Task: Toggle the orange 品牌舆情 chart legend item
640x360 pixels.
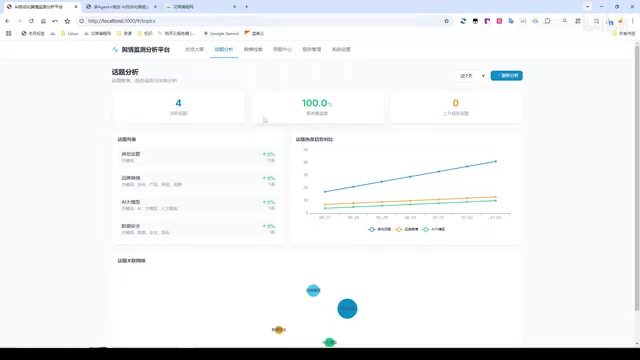Action: click(x=407, y=229)
